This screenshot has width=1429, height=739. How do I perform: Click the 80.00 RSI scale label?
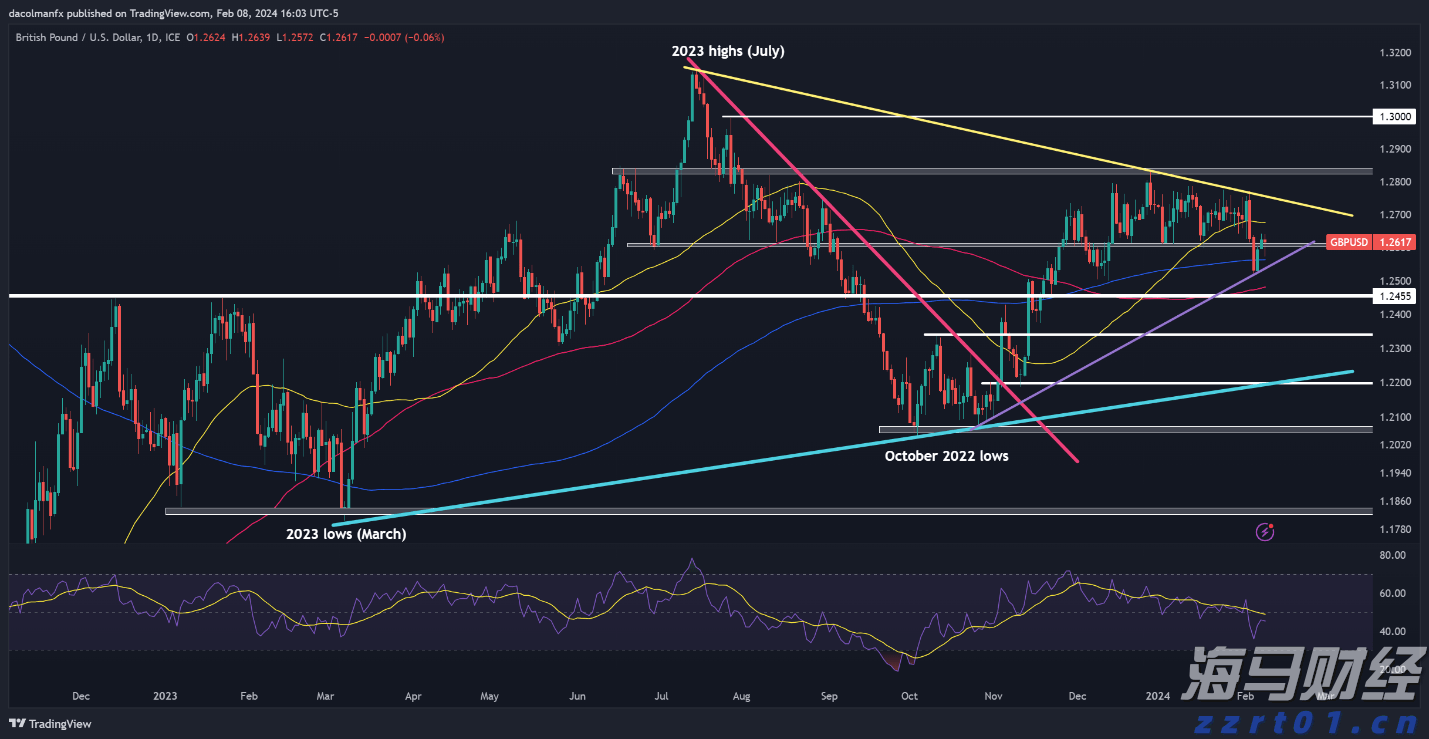(x=1393, y=555)
